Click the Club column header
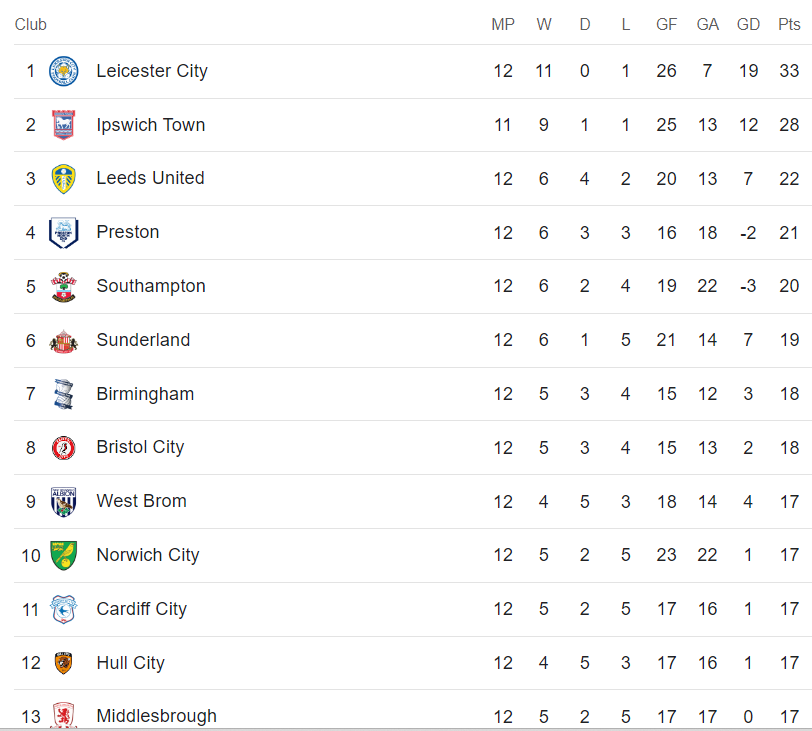This screenshot has width=812, height=731. point(31,24)
